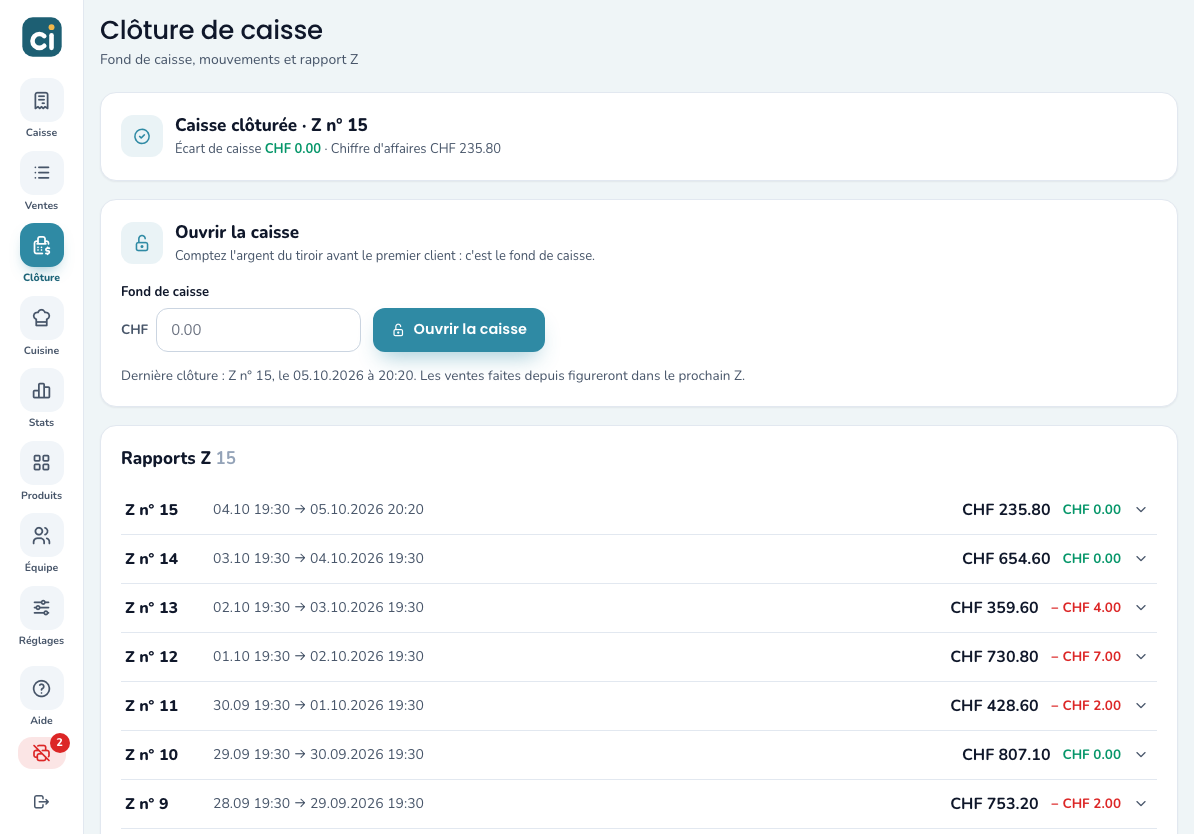
Task: Click the – CHF 4.00 difference in Z n° 13
Action: (1086, 607)
